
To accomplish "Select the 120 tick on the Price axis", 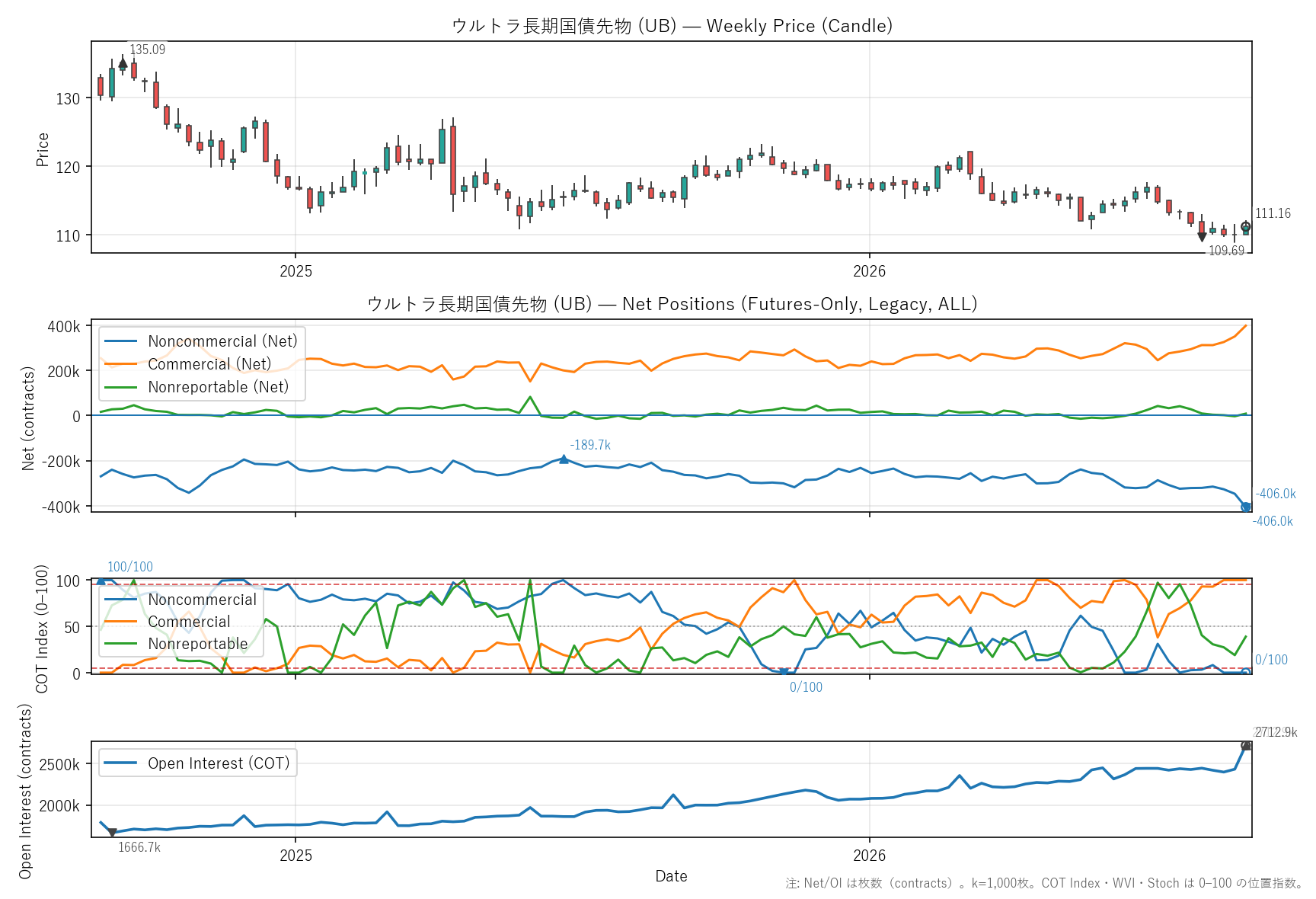I will coord(68,168).
